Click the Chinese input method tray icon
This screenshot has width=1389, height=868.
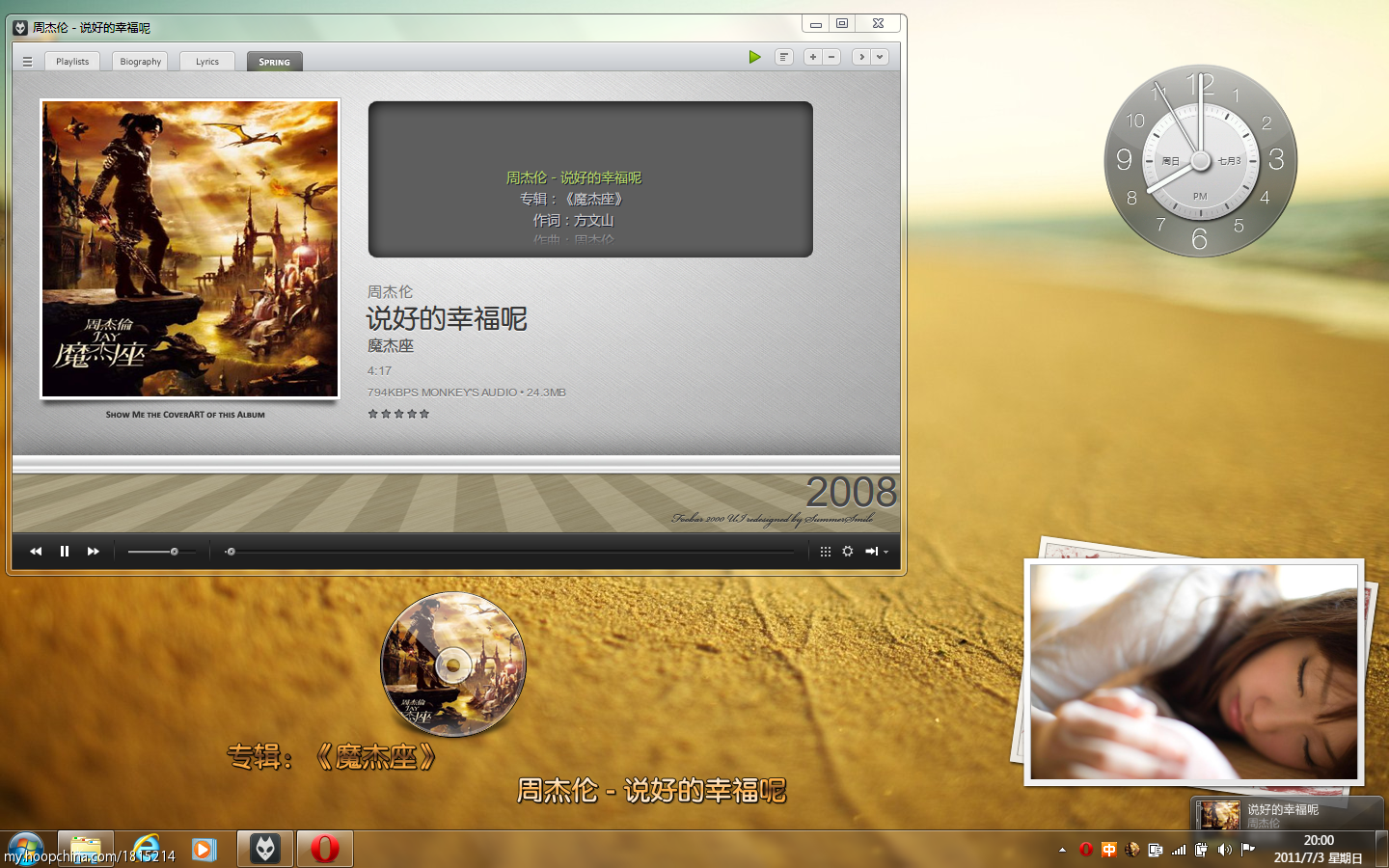tap(1109, 850)
